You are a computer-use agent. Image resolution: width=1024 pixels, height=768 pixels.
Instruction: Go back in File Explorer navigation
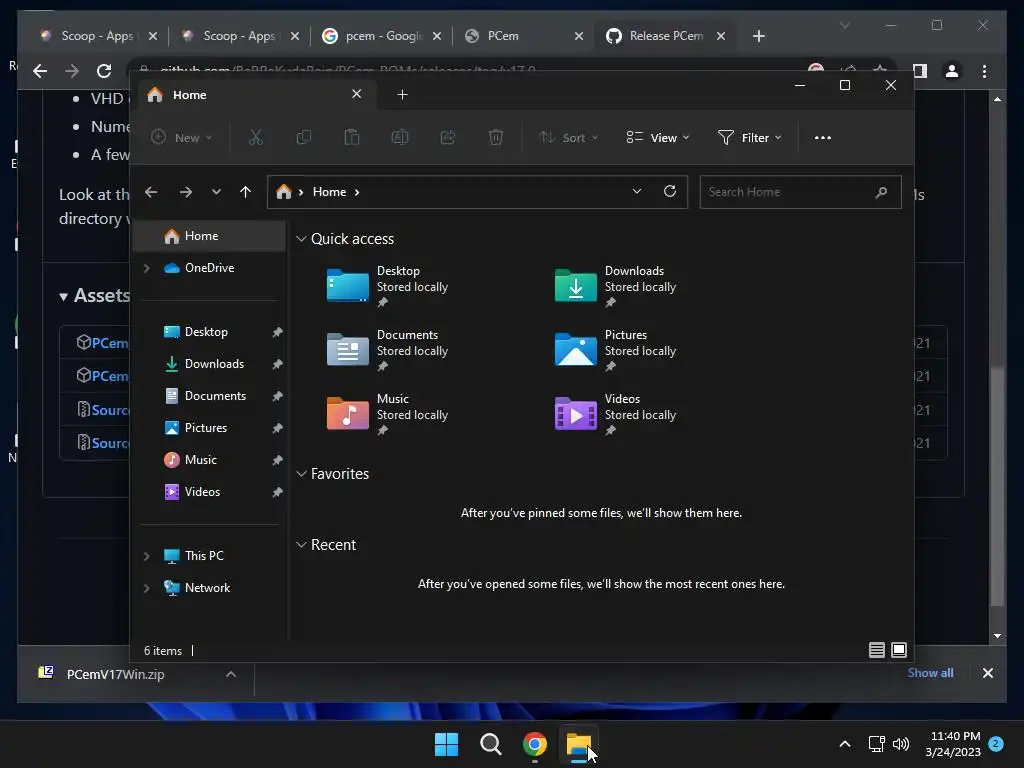[x=151, y=192]
